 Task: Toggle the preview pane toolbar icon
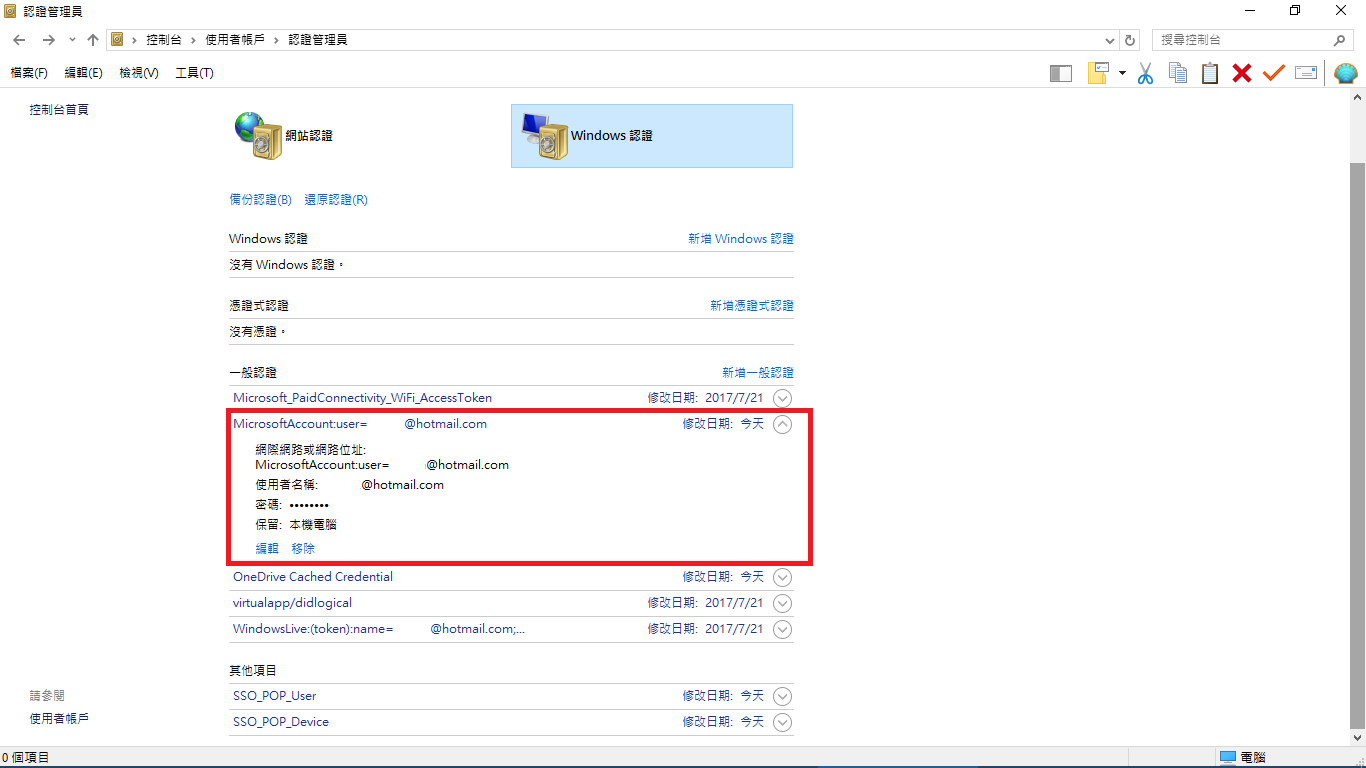click(1061, 73)
